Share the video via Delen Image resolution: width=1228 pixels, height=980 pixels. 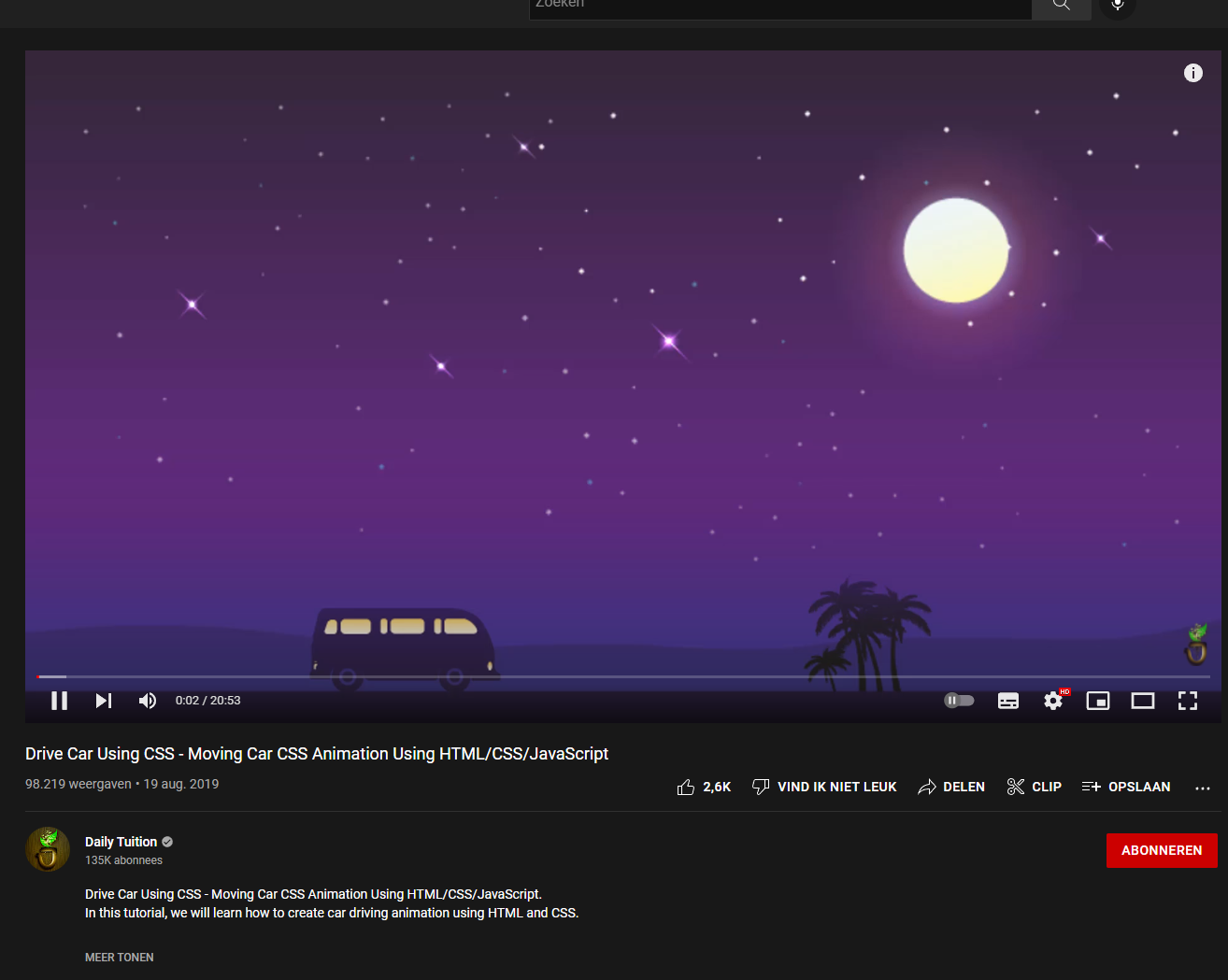[x=951, y=787]
